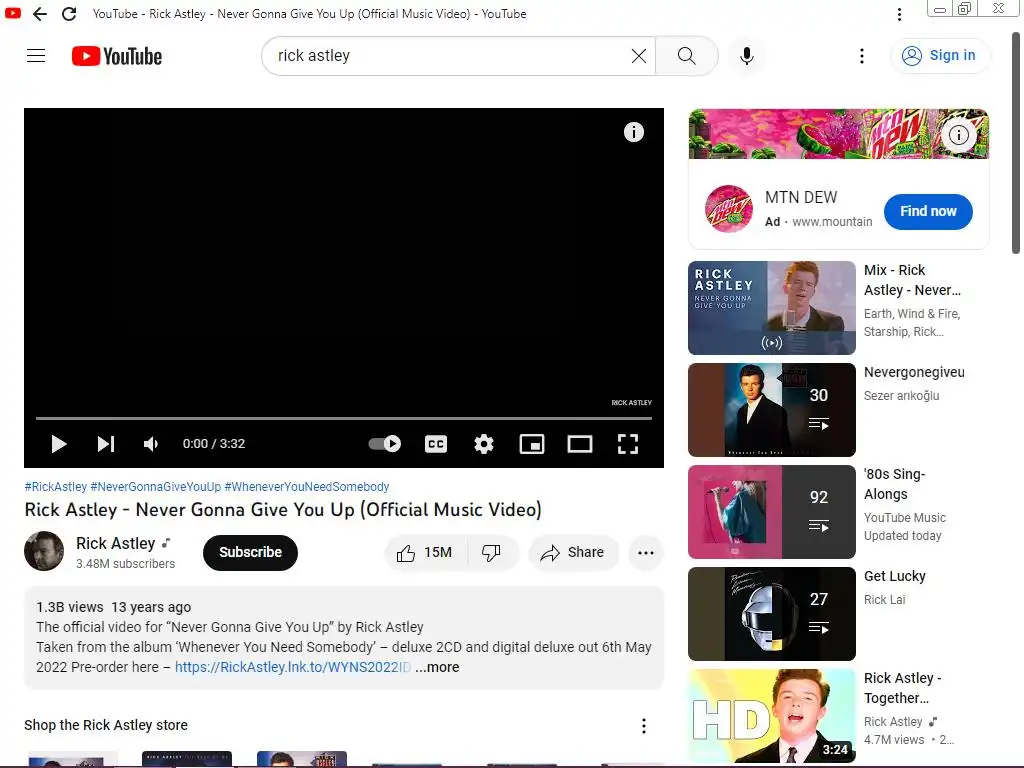This screenshot has height=768, width=1024.
Task: Click the '80s Sing-Alongs title text
Action: pos(895,484)
